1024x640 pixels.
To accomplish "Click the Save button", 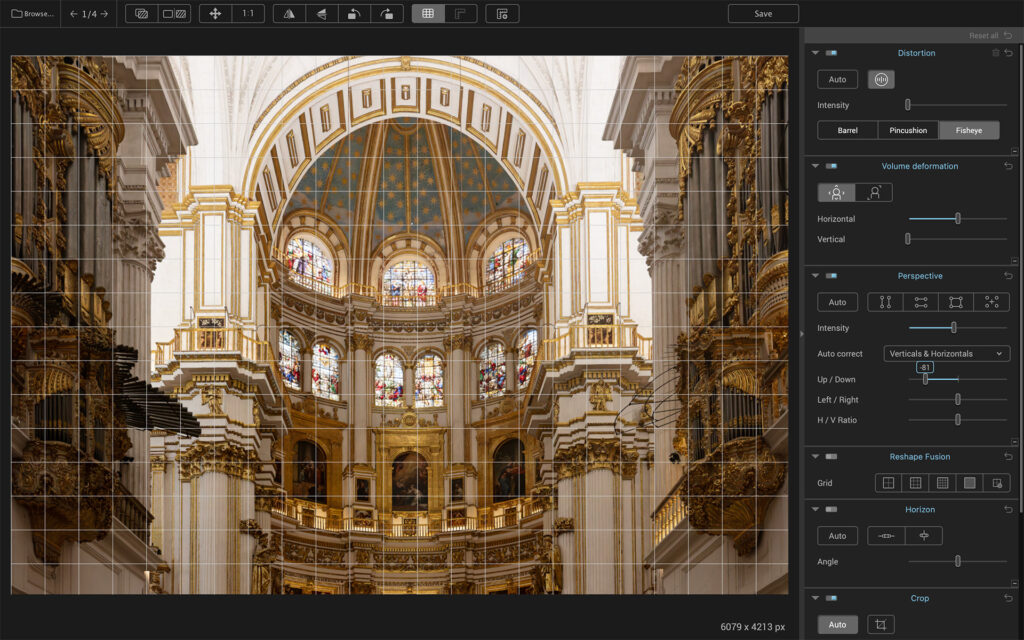I will 763,14.
